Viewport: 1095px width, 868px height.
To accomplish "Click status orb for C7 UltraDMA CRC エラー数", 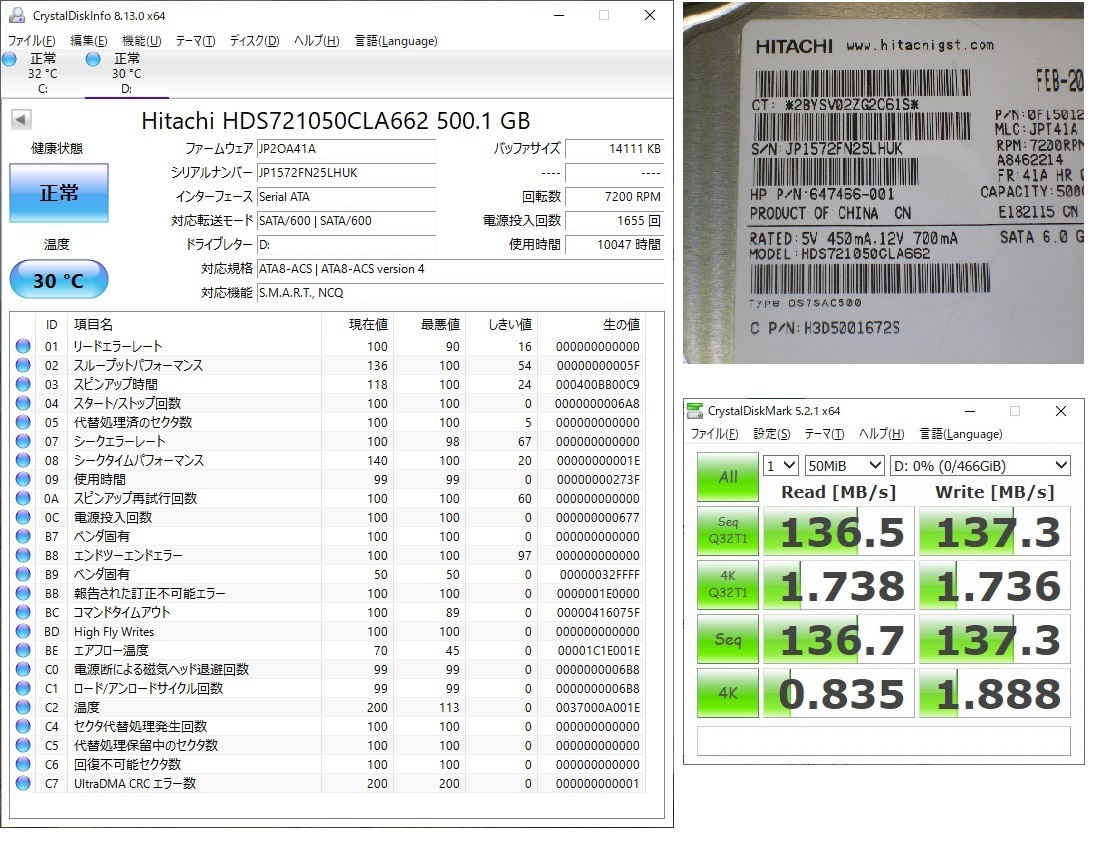I will click(x=23, y=783).
